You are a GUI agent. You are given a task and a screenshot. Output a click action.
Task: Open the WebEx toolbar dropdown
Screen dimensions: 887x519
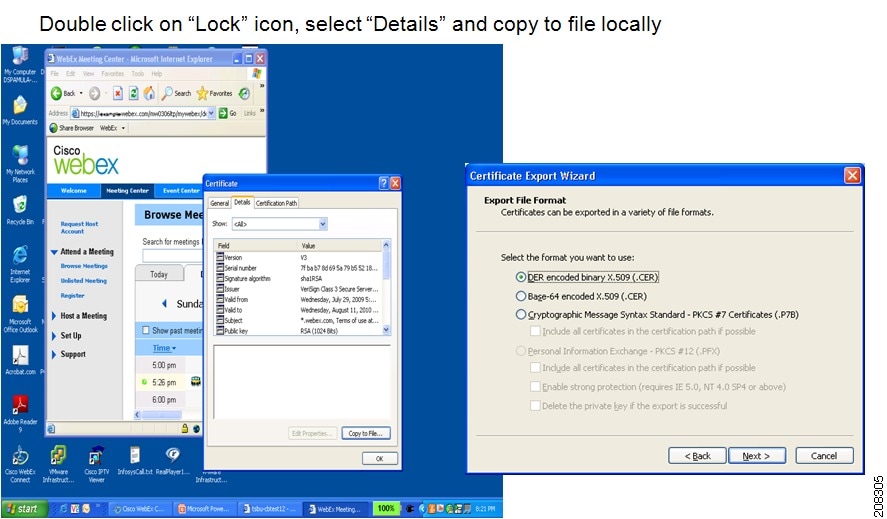pyautogui.click(x=123, y=128)
